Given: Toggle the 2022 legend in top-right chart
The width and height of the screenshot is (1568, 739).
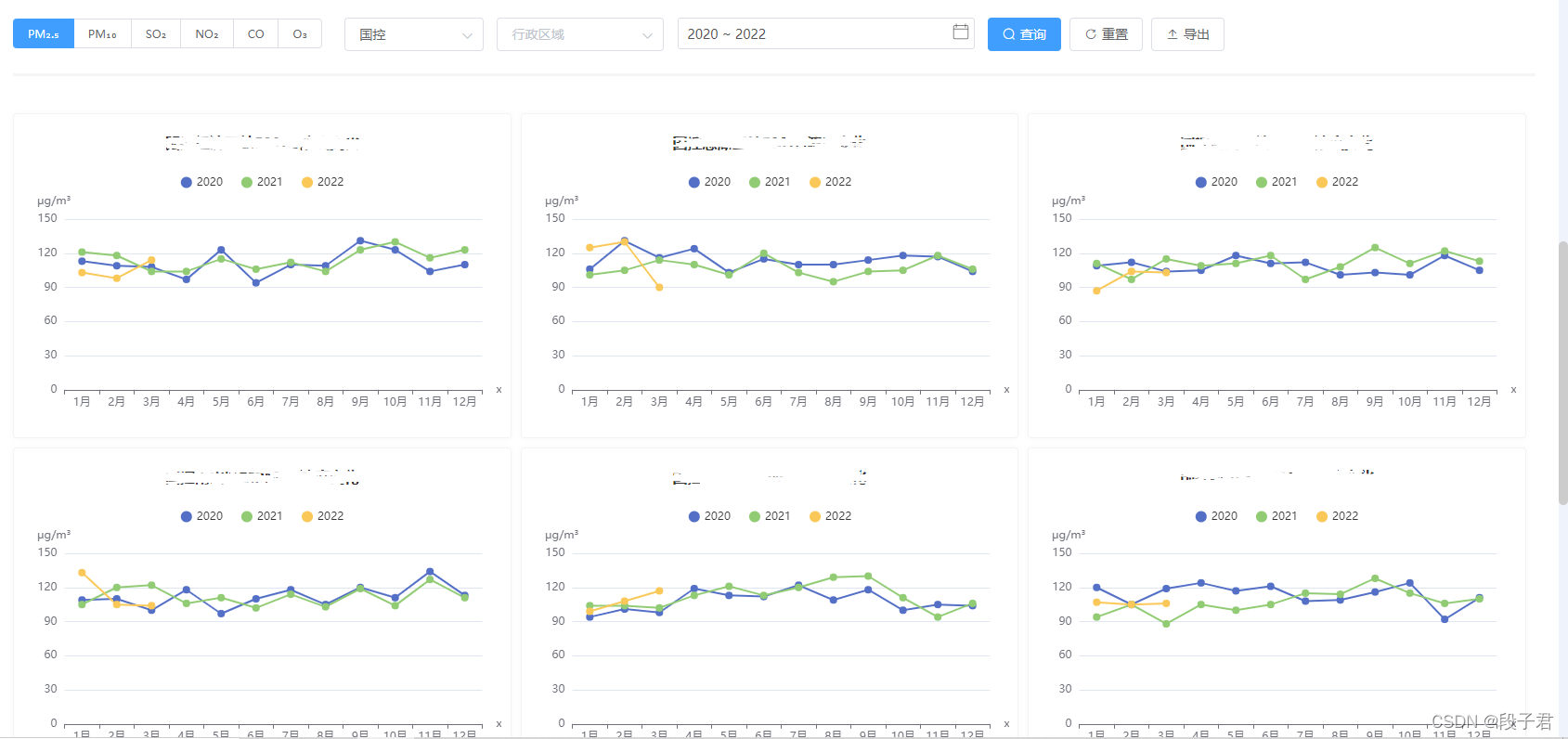Looking at the screenshot, I should pos(1338,182).
